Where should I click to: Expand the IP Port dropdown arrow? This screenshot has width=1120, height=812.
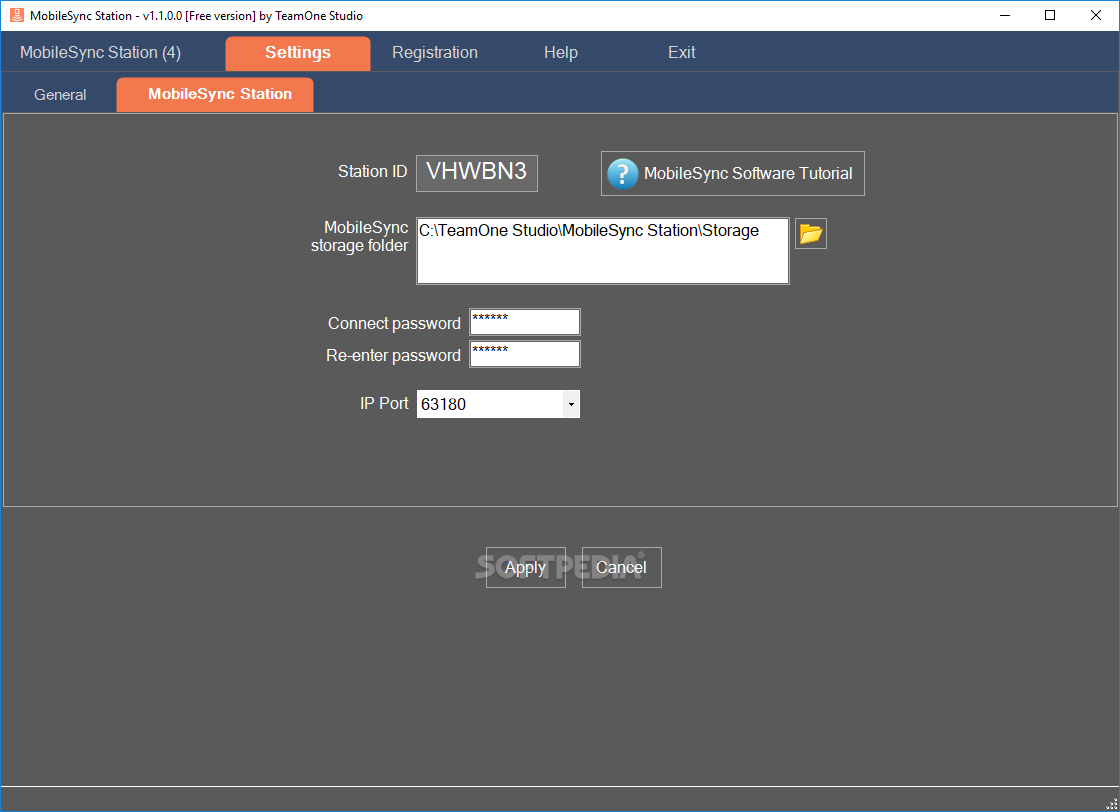(x=571, y=404)
